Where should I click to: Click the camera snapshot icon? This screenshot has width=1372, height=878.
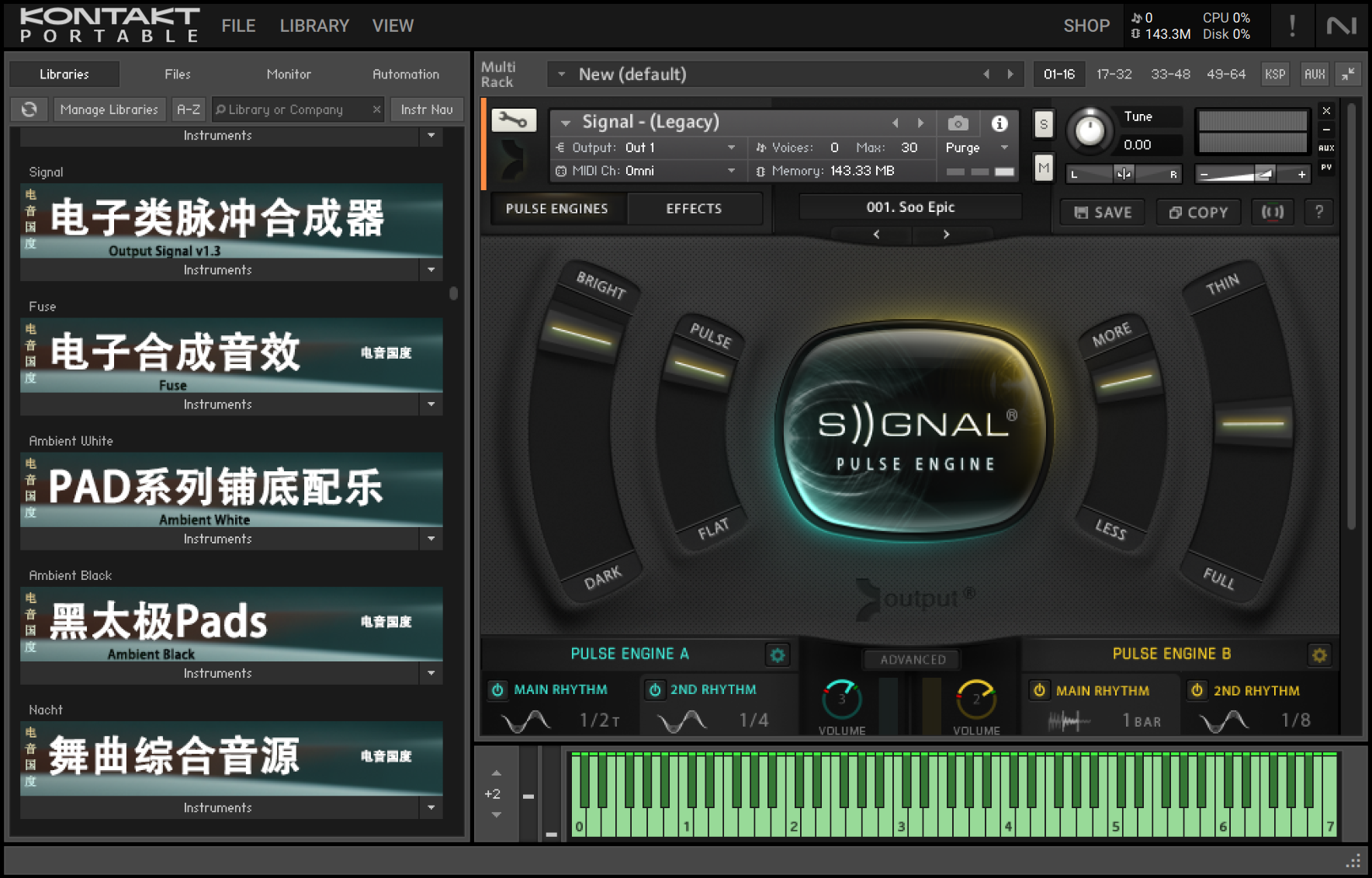click(x=958, y=123)
